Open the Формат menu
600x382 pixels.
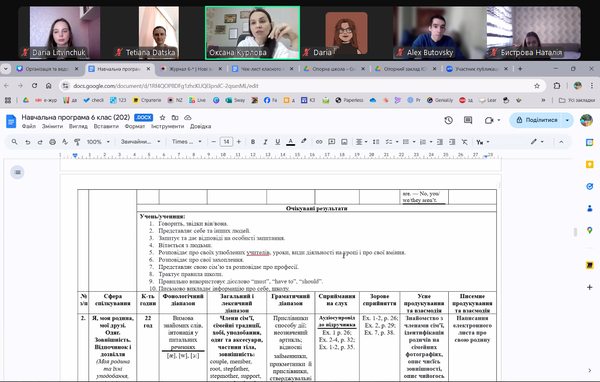pyautogui.click(x=135, y=126)
